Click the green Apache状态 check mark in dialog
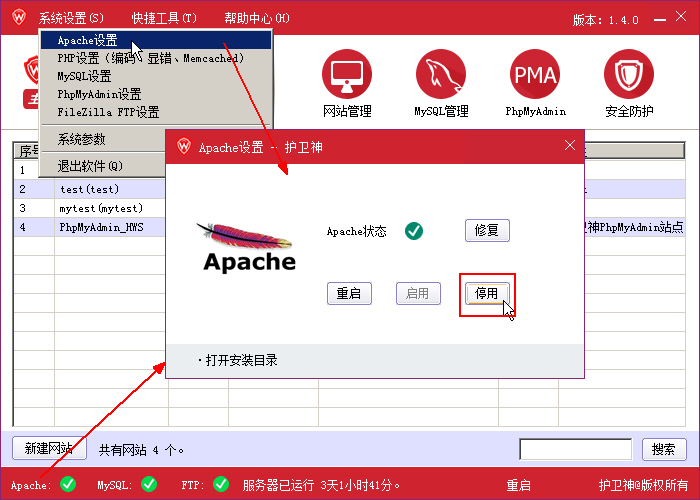 point(414,231)
